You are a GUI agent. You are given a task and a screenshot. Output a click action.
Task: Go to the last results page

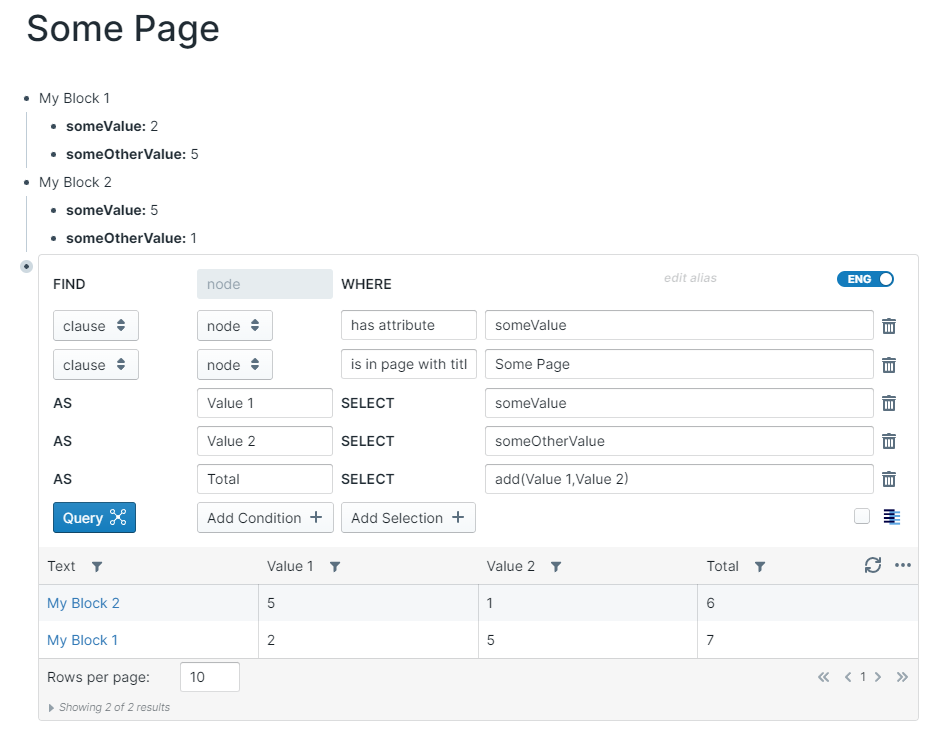(902, 677)
